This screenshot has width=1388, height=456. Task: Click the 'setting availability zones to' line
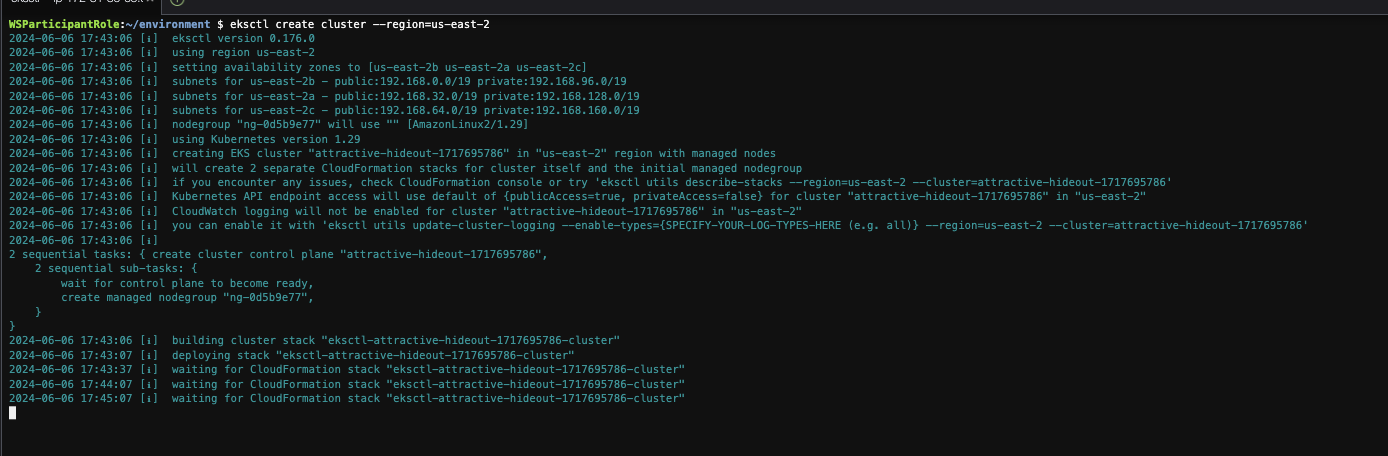tap(297, 67)
